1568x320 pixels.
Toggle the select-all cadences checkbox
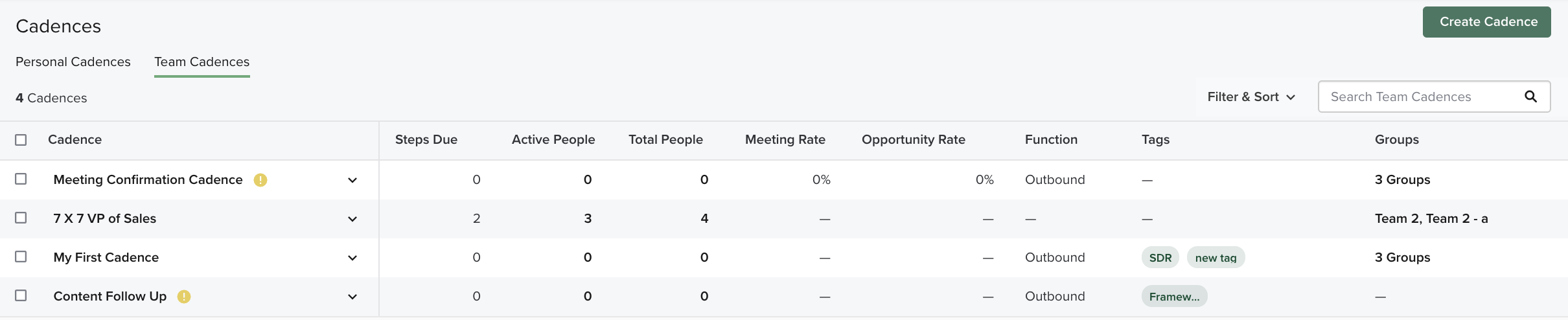(x=21, y=140)
